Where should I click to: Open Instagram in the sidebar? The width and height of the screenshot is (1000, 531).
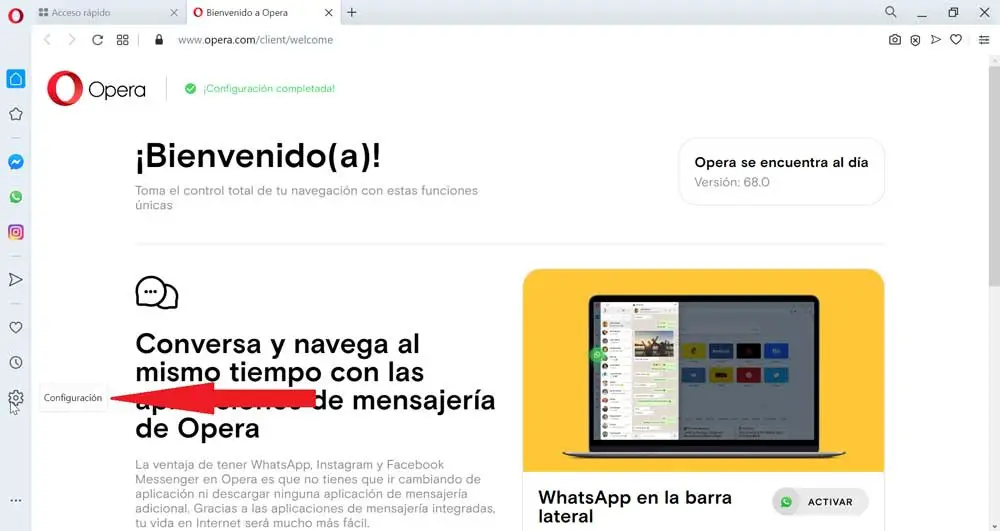click(x=16, y=232)
